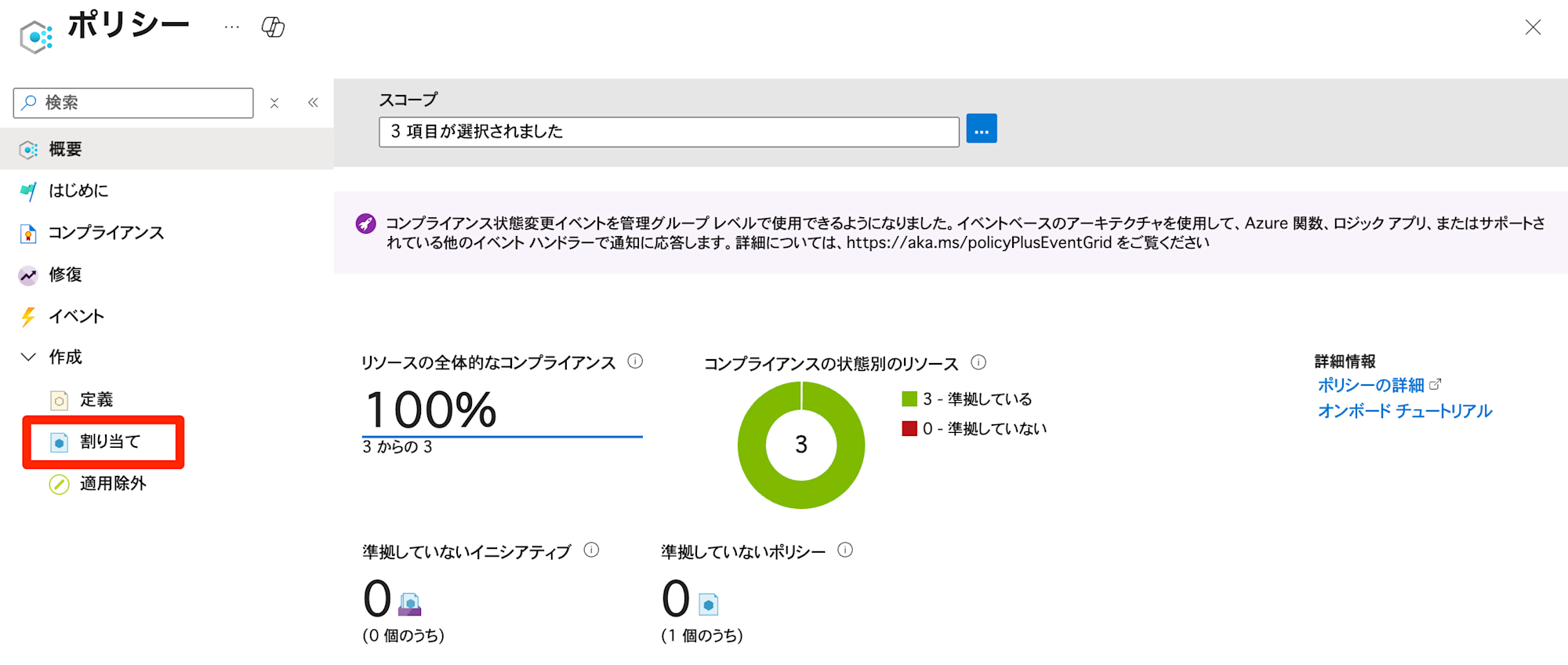1568x665 pixels.
Task: Open the Copilot icon beside the title
Action: click(273, 27)
